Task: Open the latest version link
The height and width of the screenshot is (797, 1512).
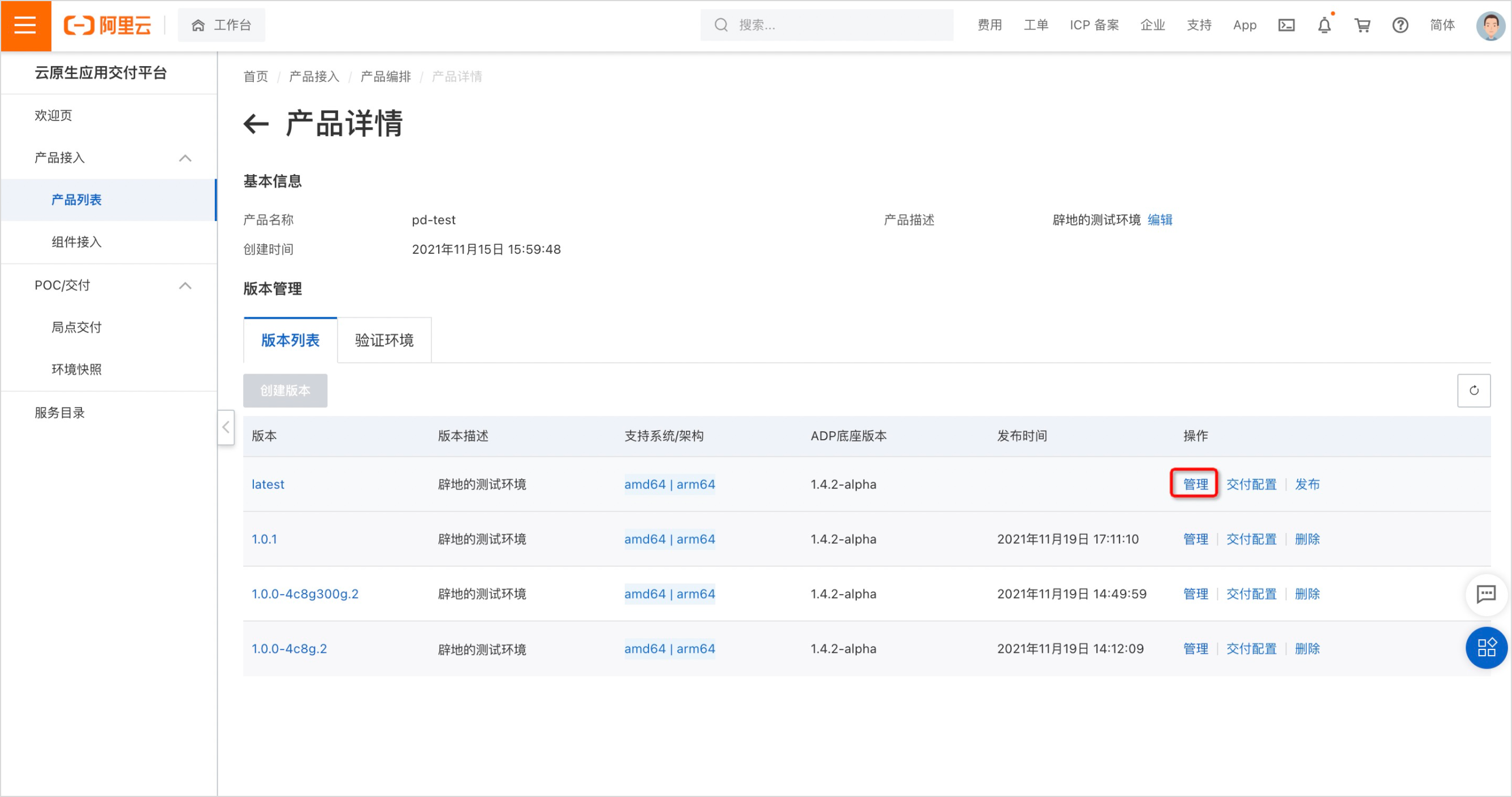Action: point(267,484)
